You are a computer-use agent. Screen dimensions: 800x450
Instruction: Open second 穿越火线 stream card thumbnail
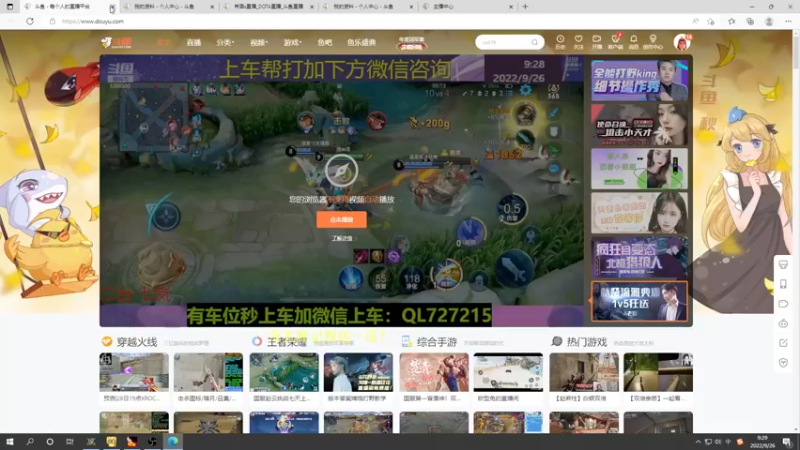208,372
